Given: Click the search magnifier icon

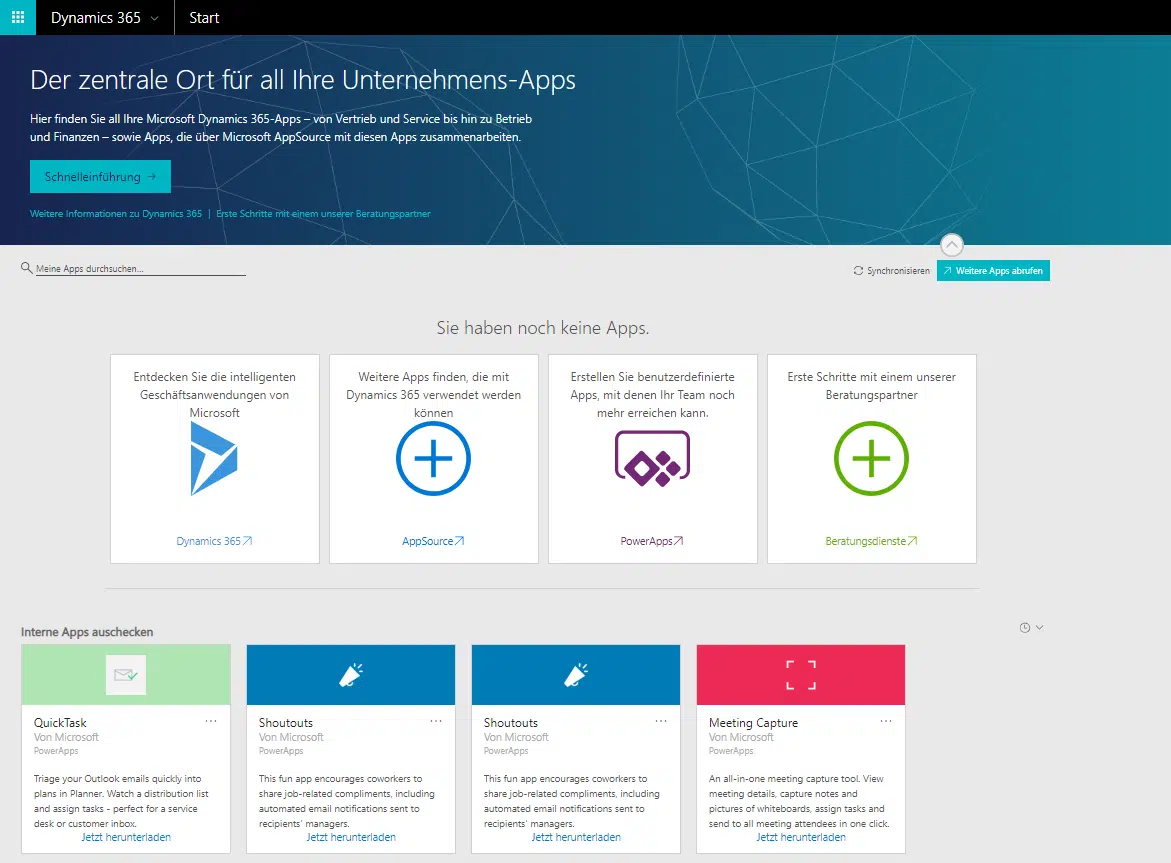Looking at the screenshot, I should tap(26, 267).
